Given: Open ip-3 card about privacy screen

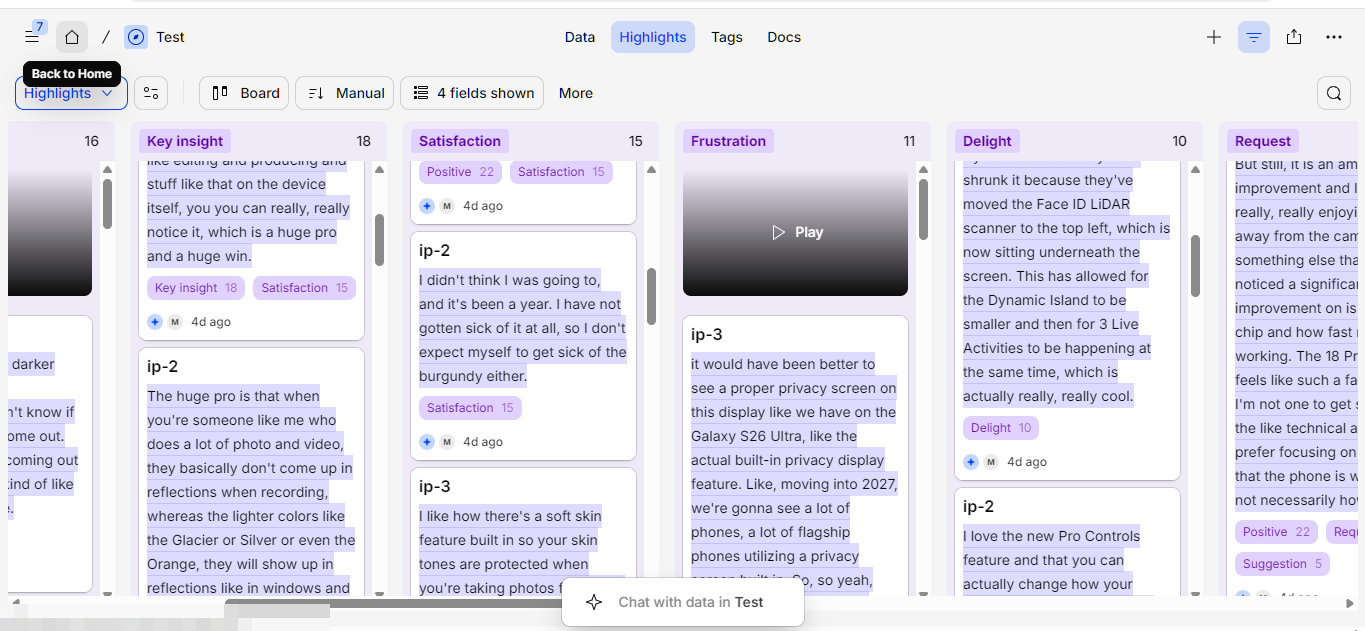Looking at the screenshot, I should pyautogui.click(x=796, y=456).
